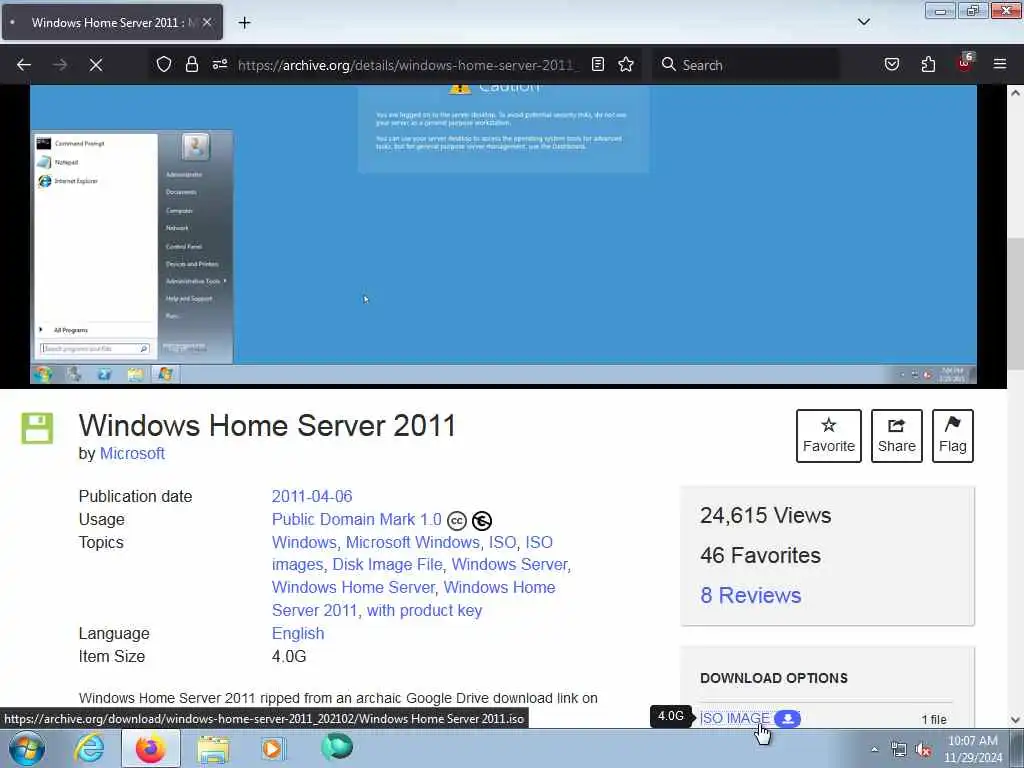The width and height of the screenshot is (1024, 768).
Task: Launch Windows Media Player from taskbar
Action: tap(272, 748)
